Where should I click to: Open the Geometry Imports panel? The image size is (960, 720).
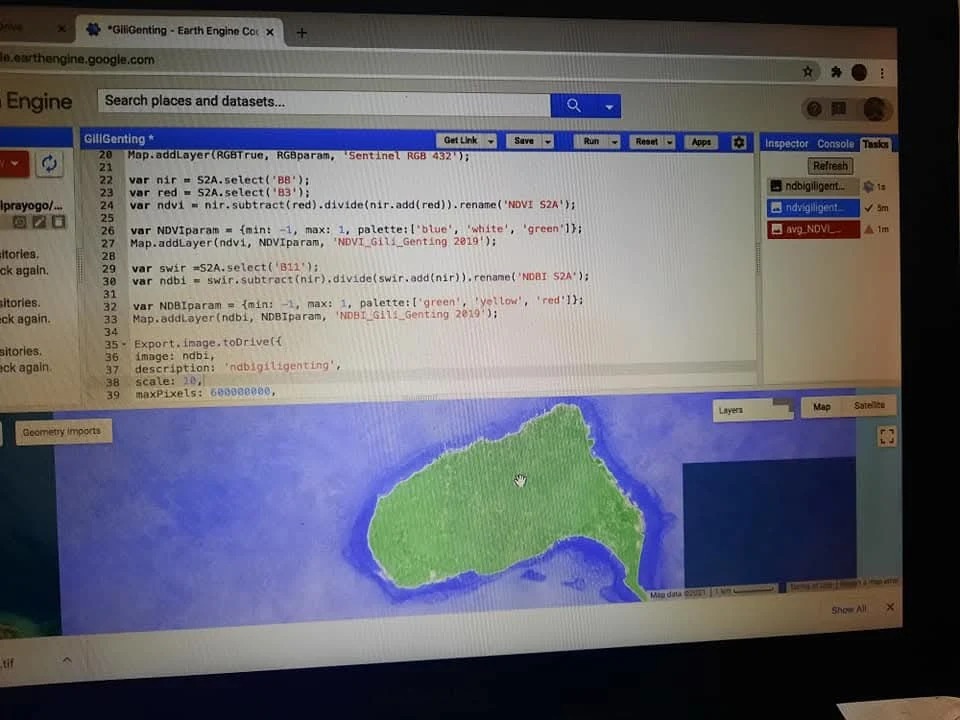pos(63,432)
